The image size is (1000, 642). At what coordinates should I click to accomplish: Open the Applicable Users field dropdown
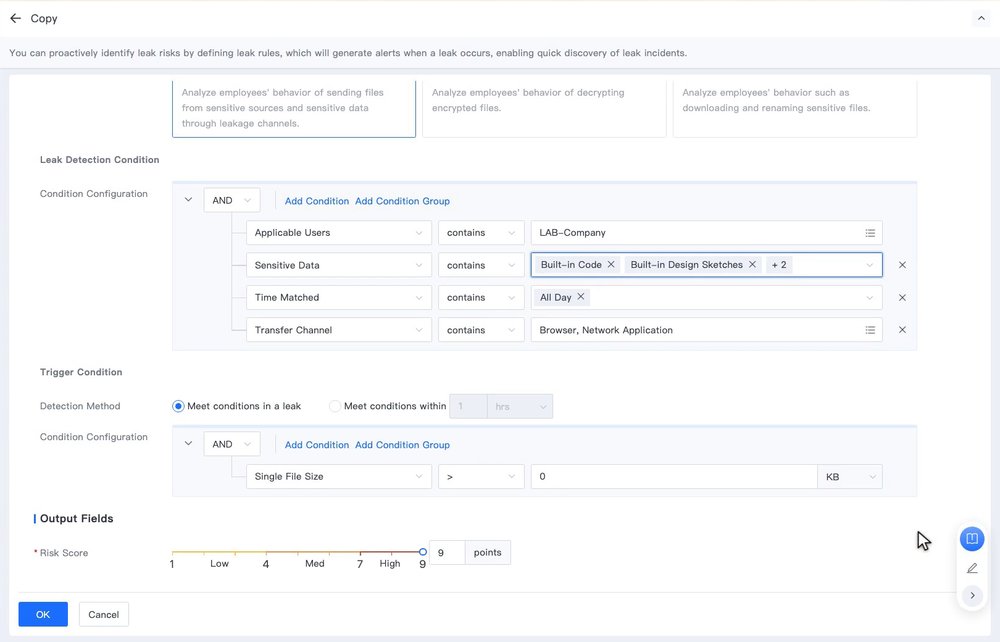(x=339, y=233)
